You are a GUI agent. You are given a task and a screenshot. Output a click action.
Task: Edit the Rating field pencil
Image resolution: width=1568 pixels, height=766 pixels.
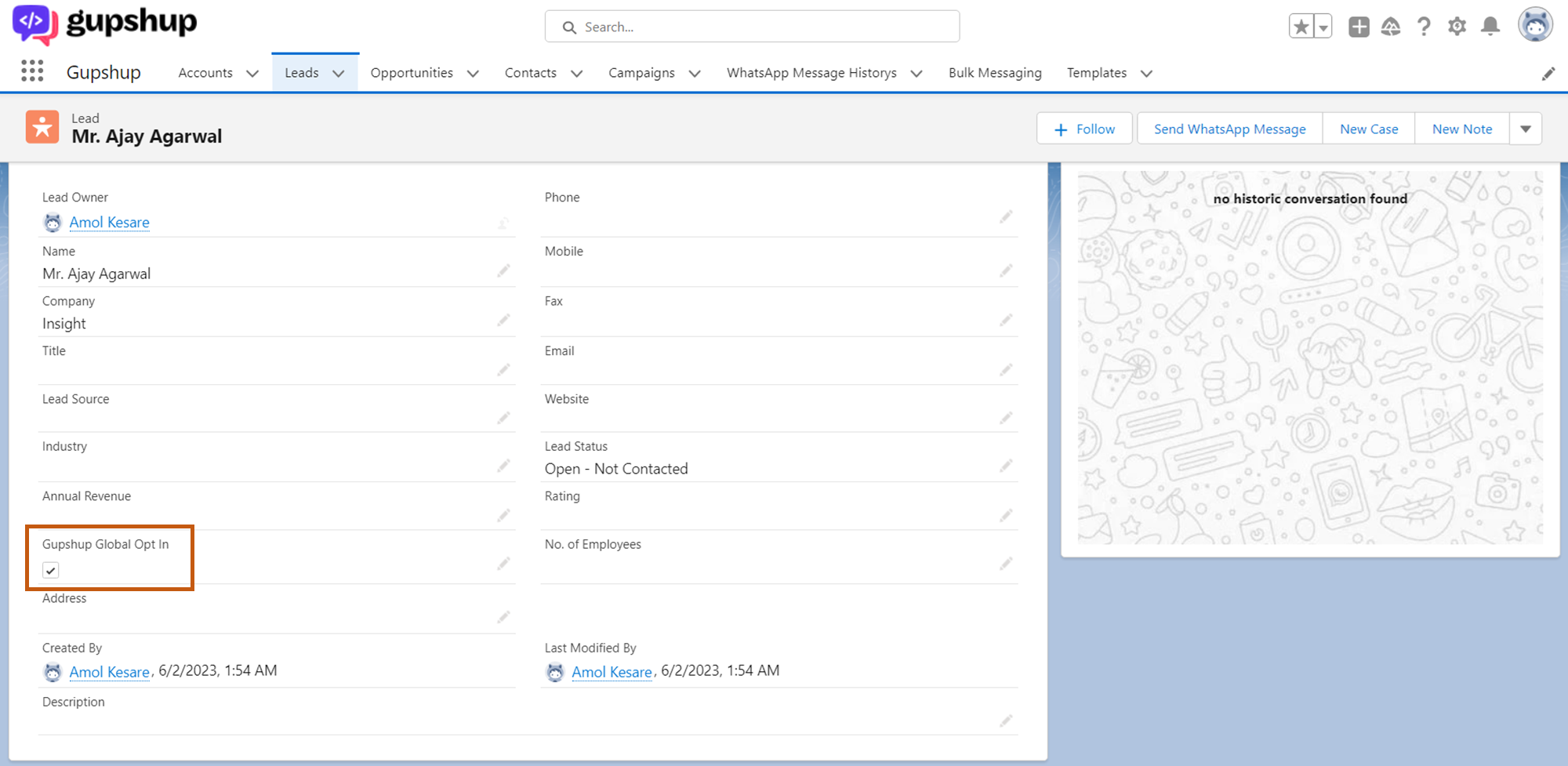click(1006, 515)
